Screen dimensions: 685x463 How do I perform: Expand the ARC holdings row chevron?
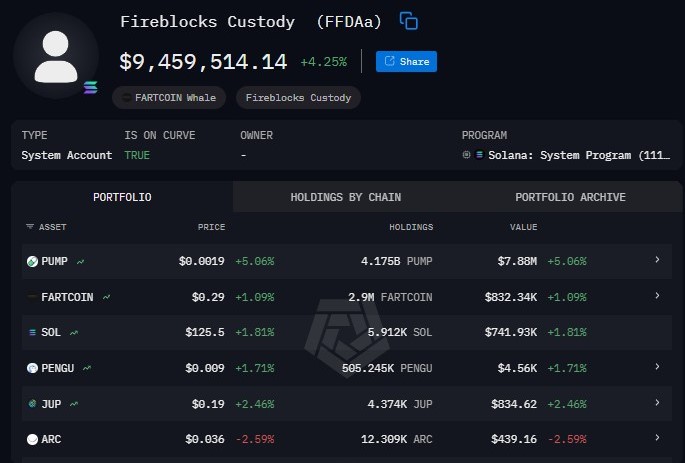pos(657,438)
